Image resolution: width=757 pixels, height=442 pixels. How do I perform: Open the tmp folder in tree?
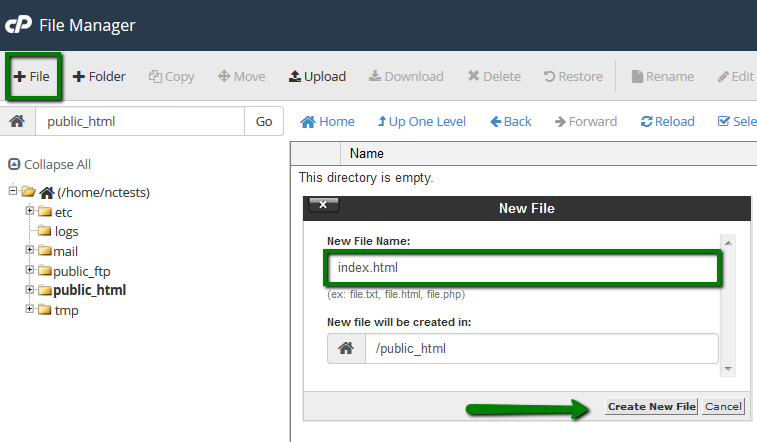(x=66, y=310)
